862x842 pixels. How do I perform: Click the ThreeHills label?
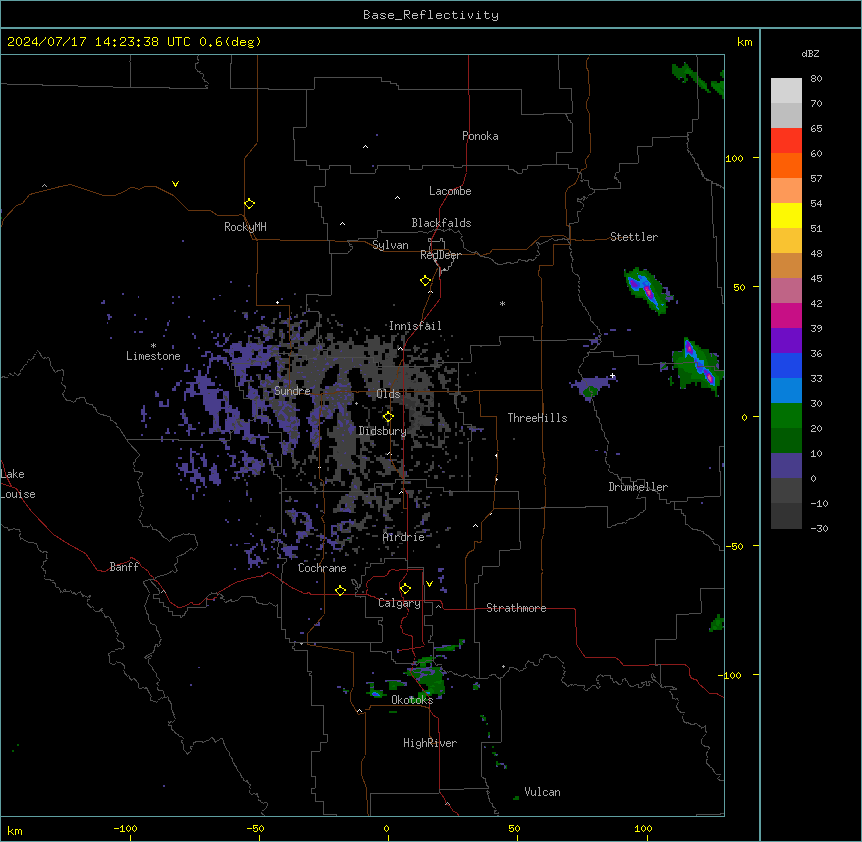point(538,418)
